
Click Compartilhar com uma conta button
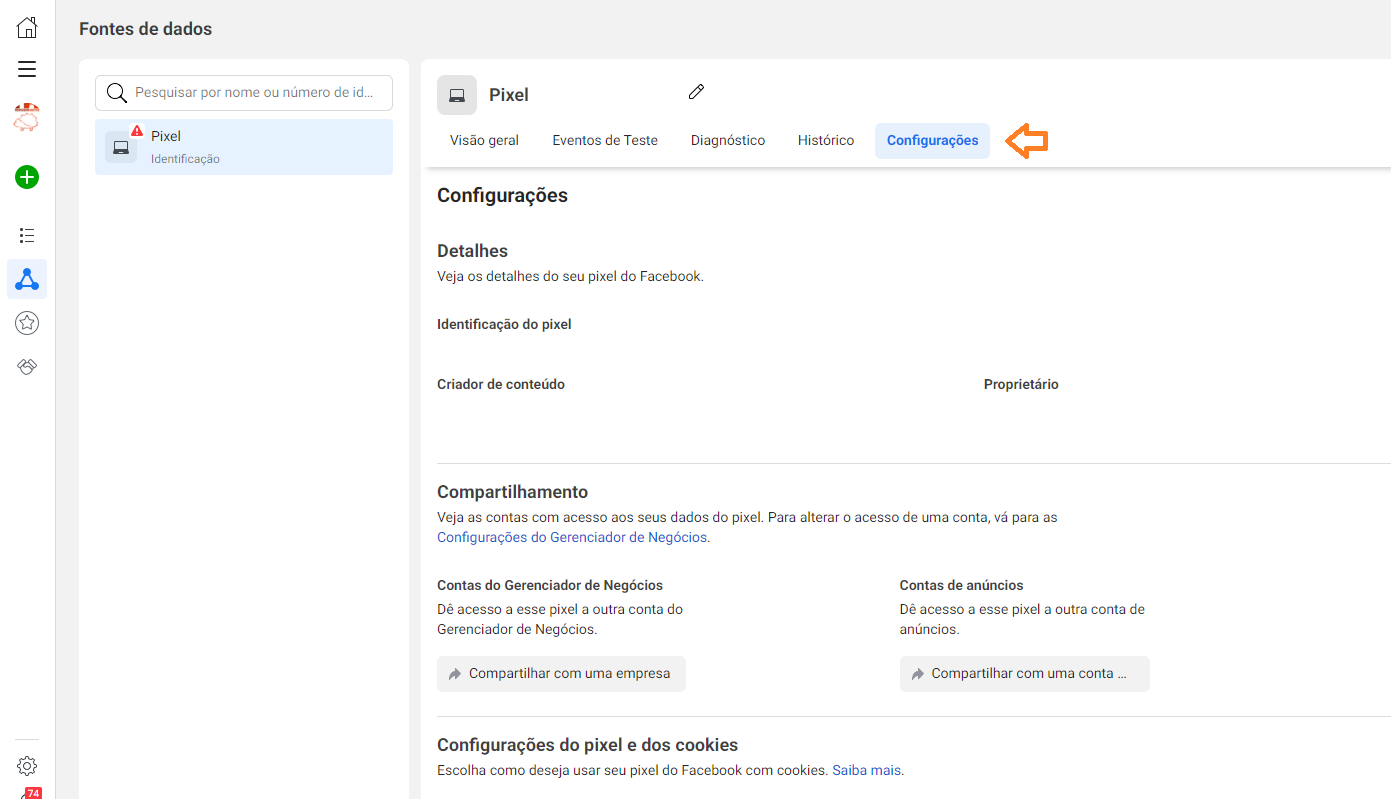click(x=1025, y=674)
